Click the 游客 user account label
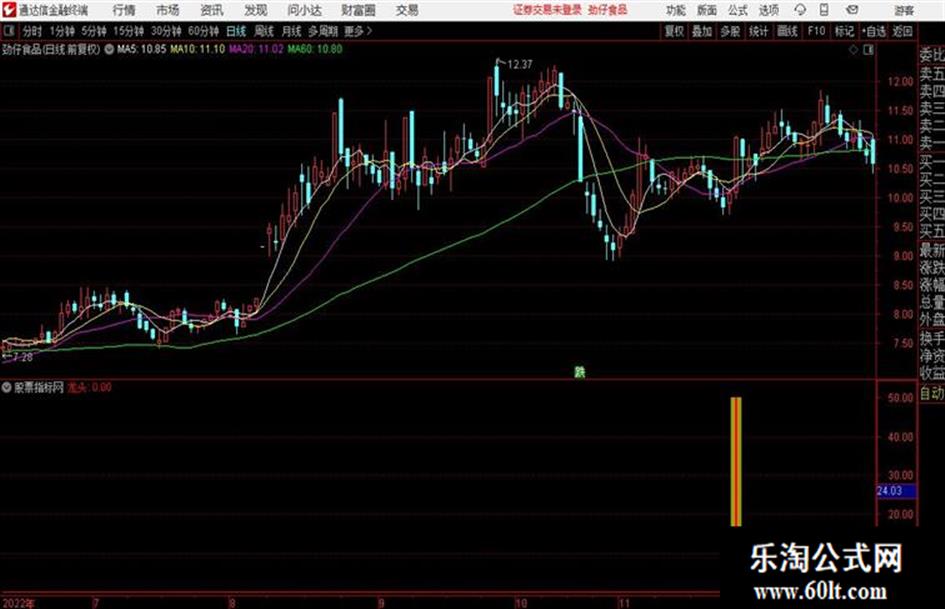The image size is (945, 609). [x=904, y=10]
